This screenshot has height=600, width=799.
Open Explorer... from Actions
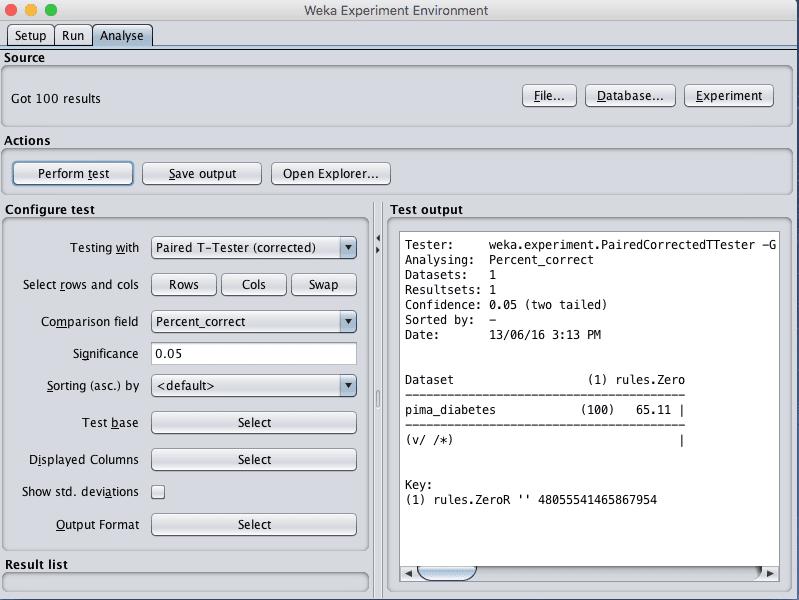(x=331, y=174)
